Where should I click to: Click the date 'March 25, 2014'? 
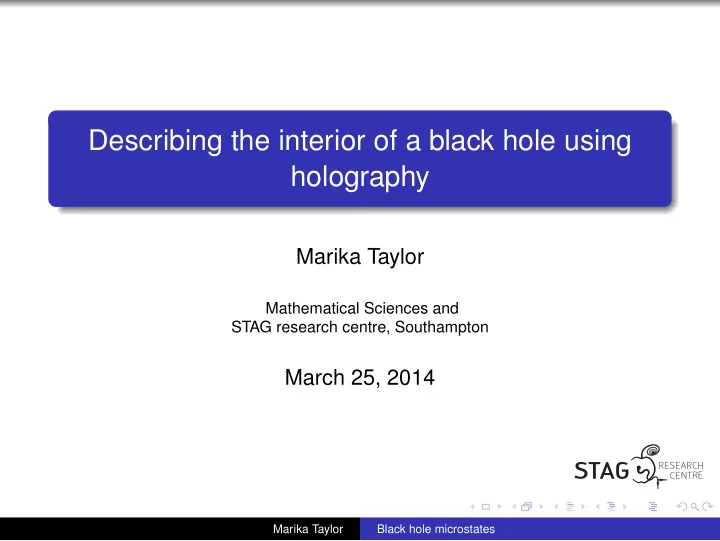(x=360, y=378)
